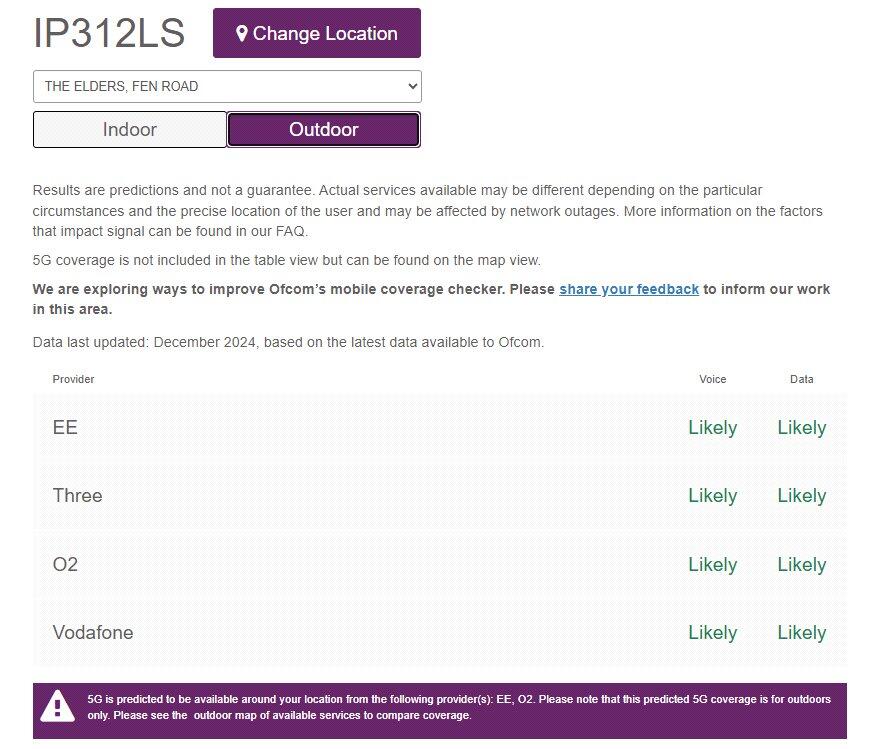This screenshot has width=881, height=749.
Task: Click the Voice column header
Action: (712, 379)
